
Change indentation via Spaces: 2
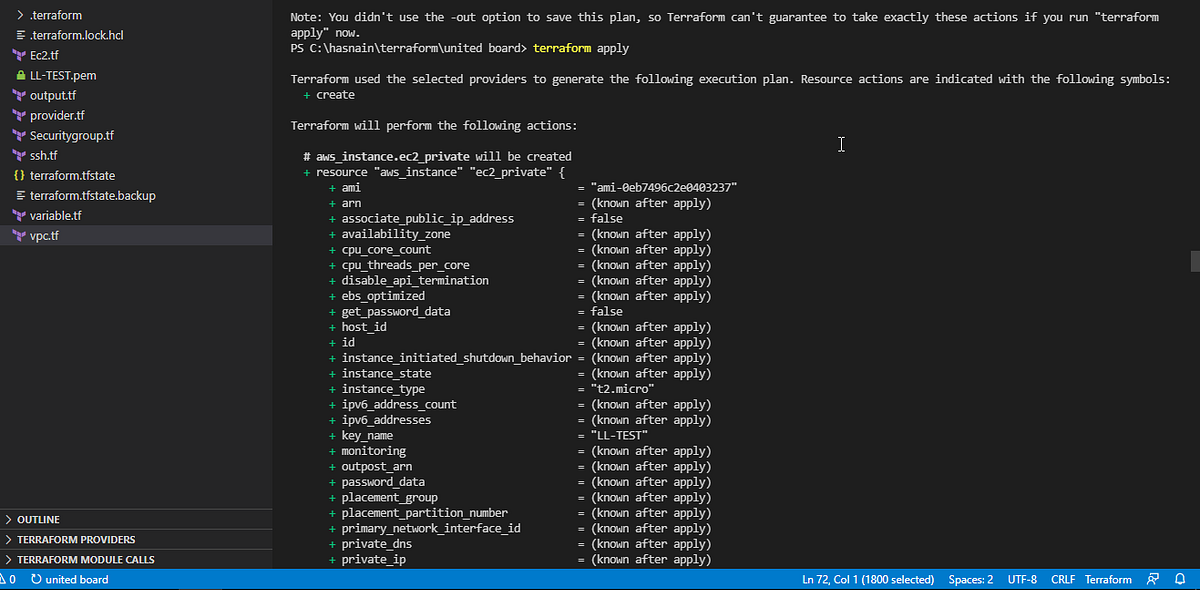pyautogui.click(x=970, y=579)
